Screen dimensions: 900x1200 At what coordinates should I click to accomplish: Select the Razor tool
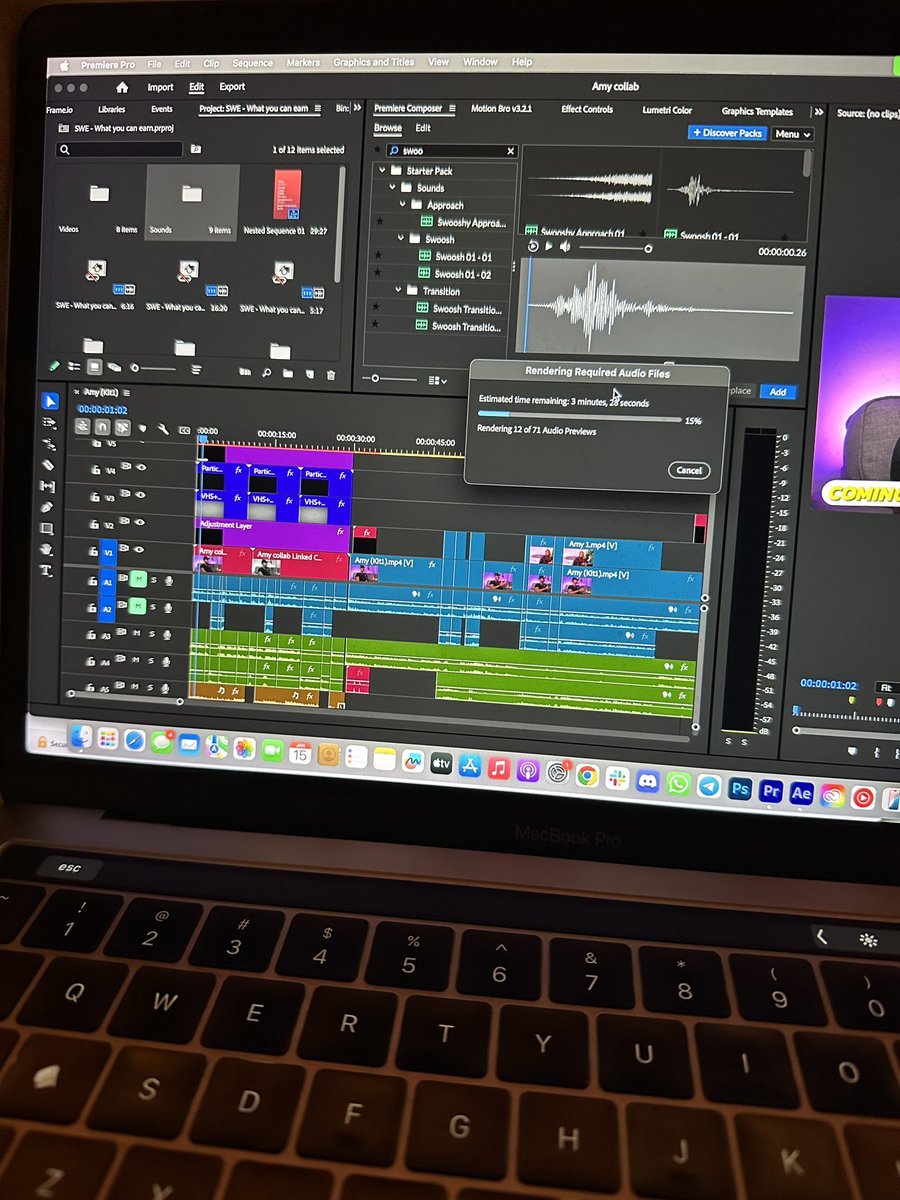click(x=49, y=464)
